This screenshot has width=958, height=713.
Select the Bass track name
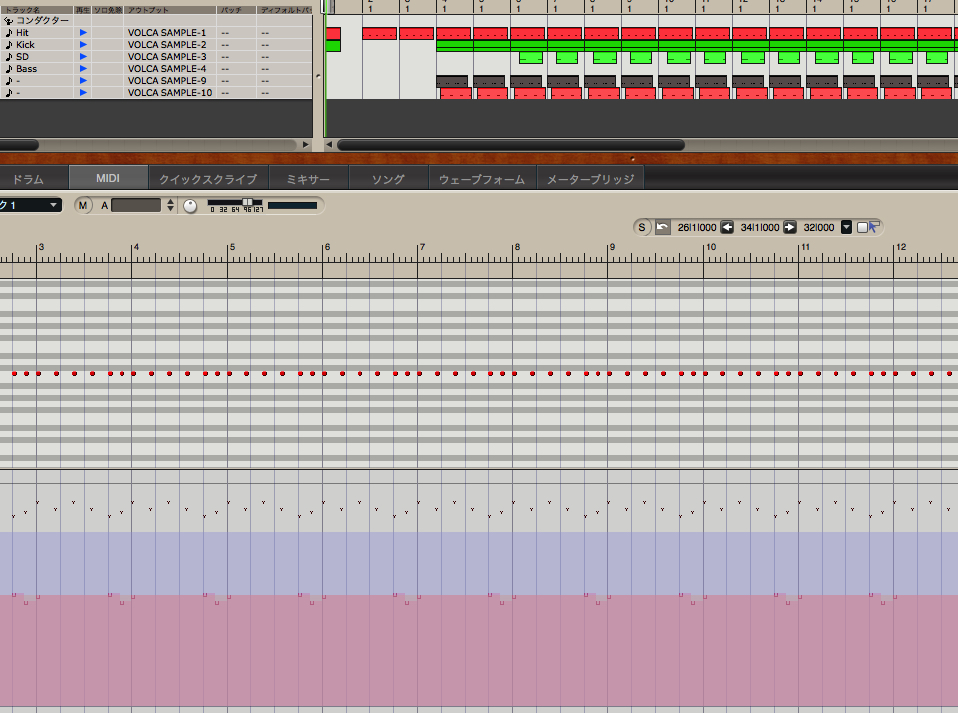click(26, 68)
